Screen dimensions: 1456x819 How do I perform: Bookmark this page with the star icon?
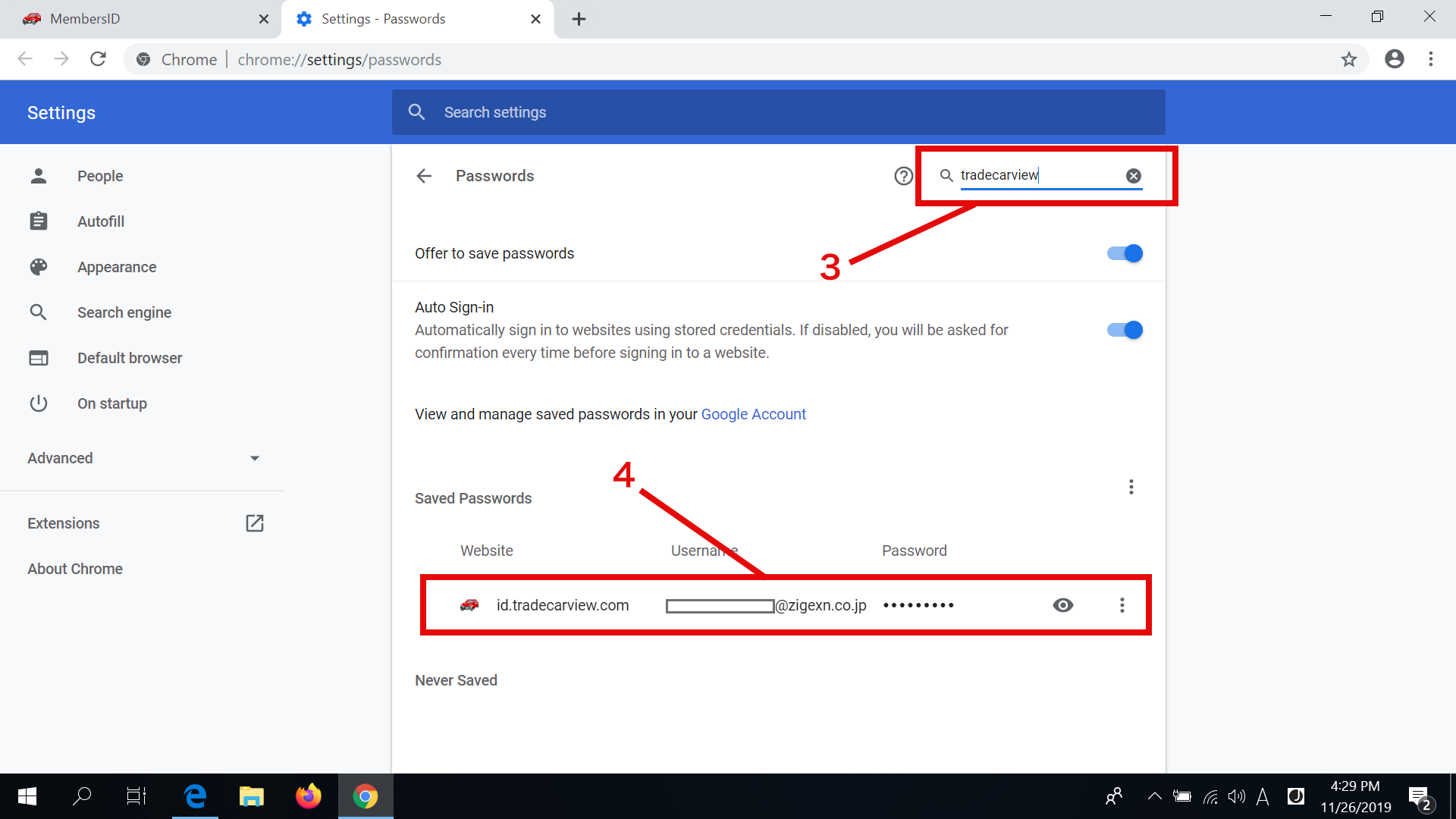click(1348, 59)
